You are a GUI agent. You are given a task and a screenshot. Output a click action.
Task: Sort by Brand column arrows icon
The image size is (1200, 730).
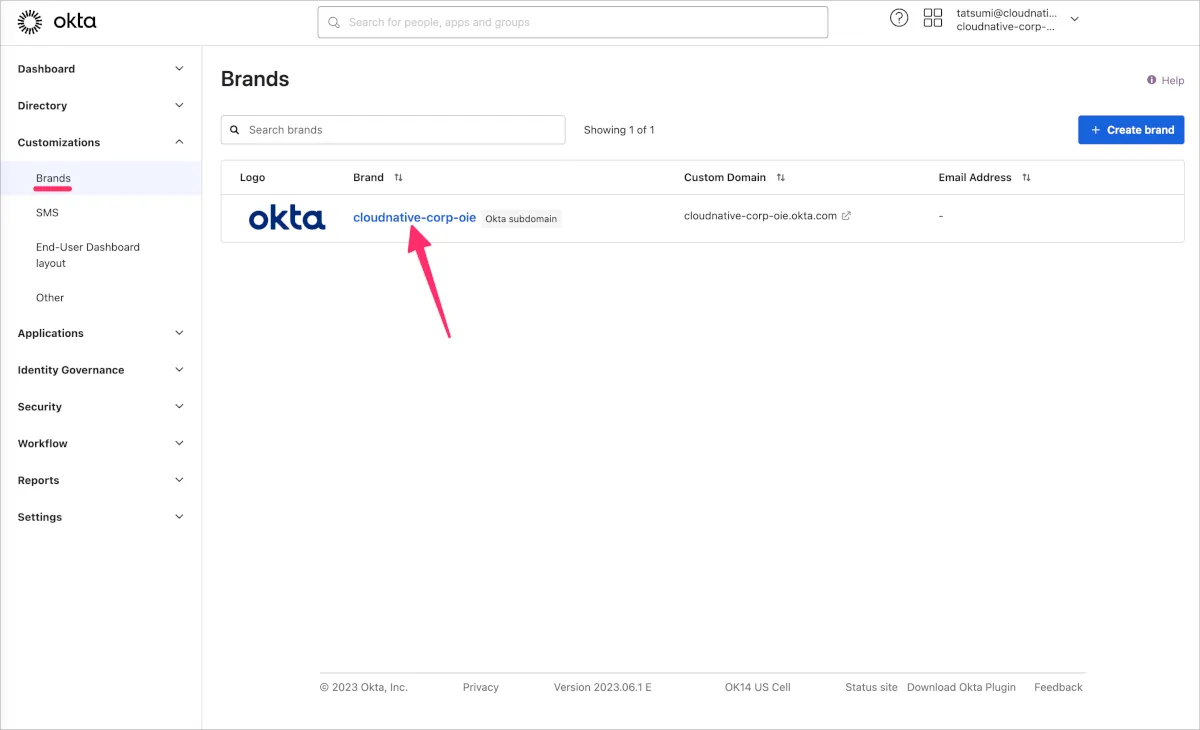coord(398,178)
